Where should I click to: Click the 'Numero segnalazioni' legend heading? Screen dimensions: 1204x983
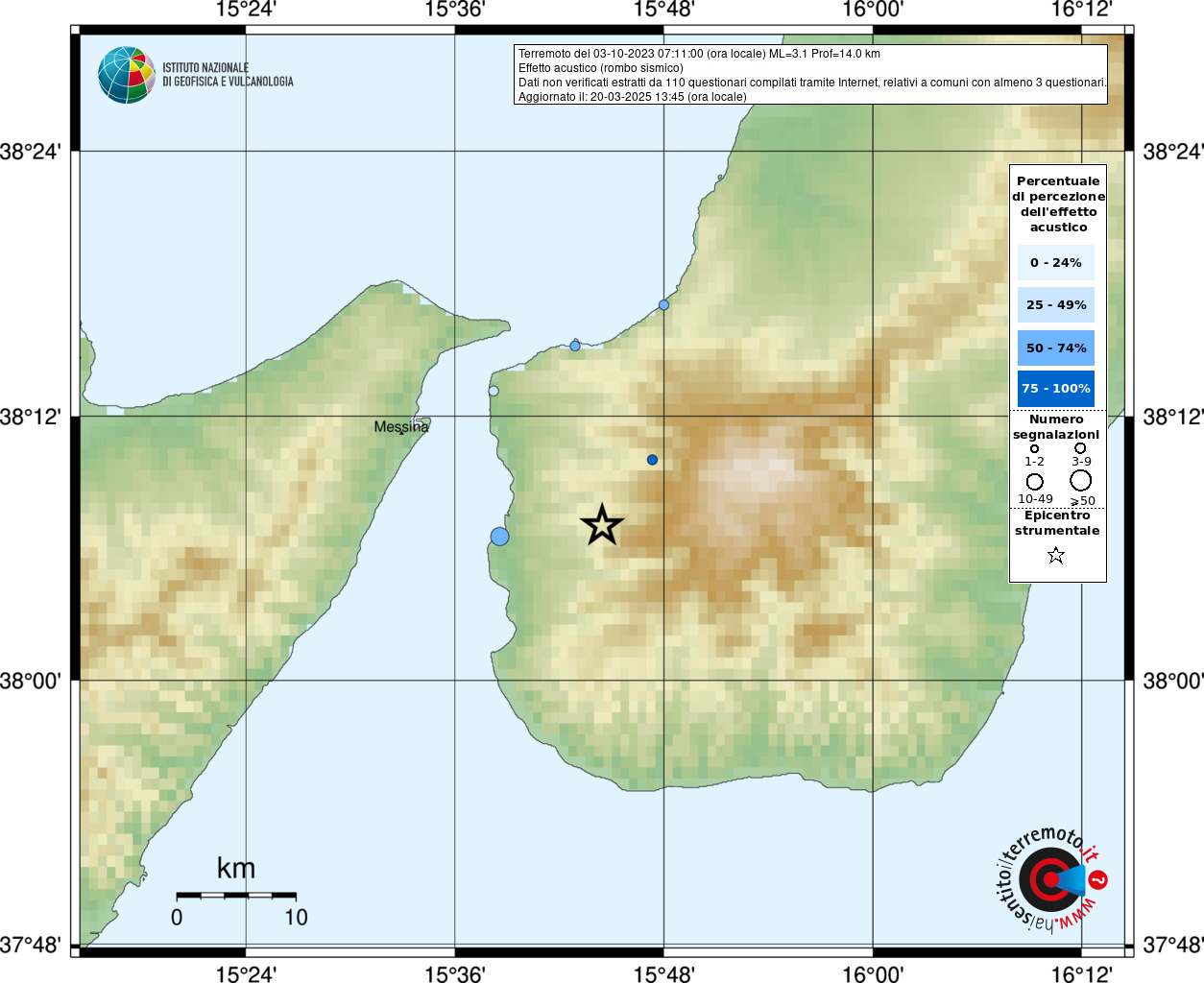pos(1056,427)
